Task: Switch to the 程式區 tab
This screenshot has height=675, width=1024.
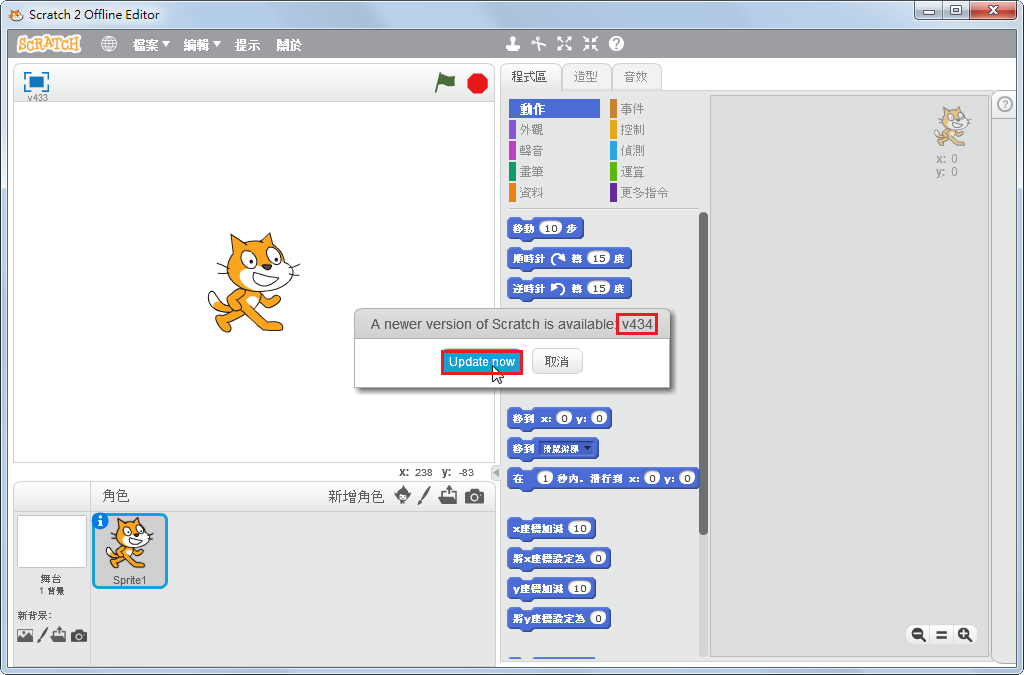Action: point(530,76)
